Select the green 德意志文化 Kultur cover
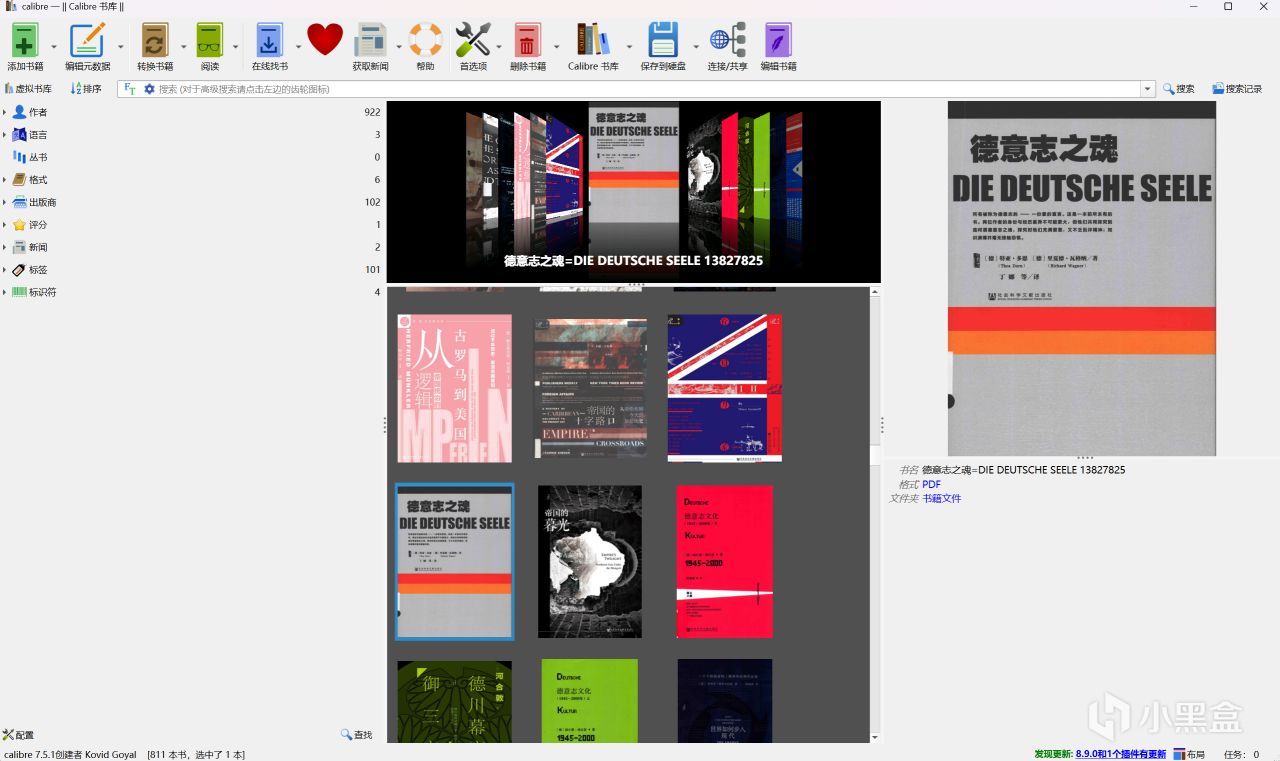The height and width of the screenshot is (761, 1280). click(590, 700)
